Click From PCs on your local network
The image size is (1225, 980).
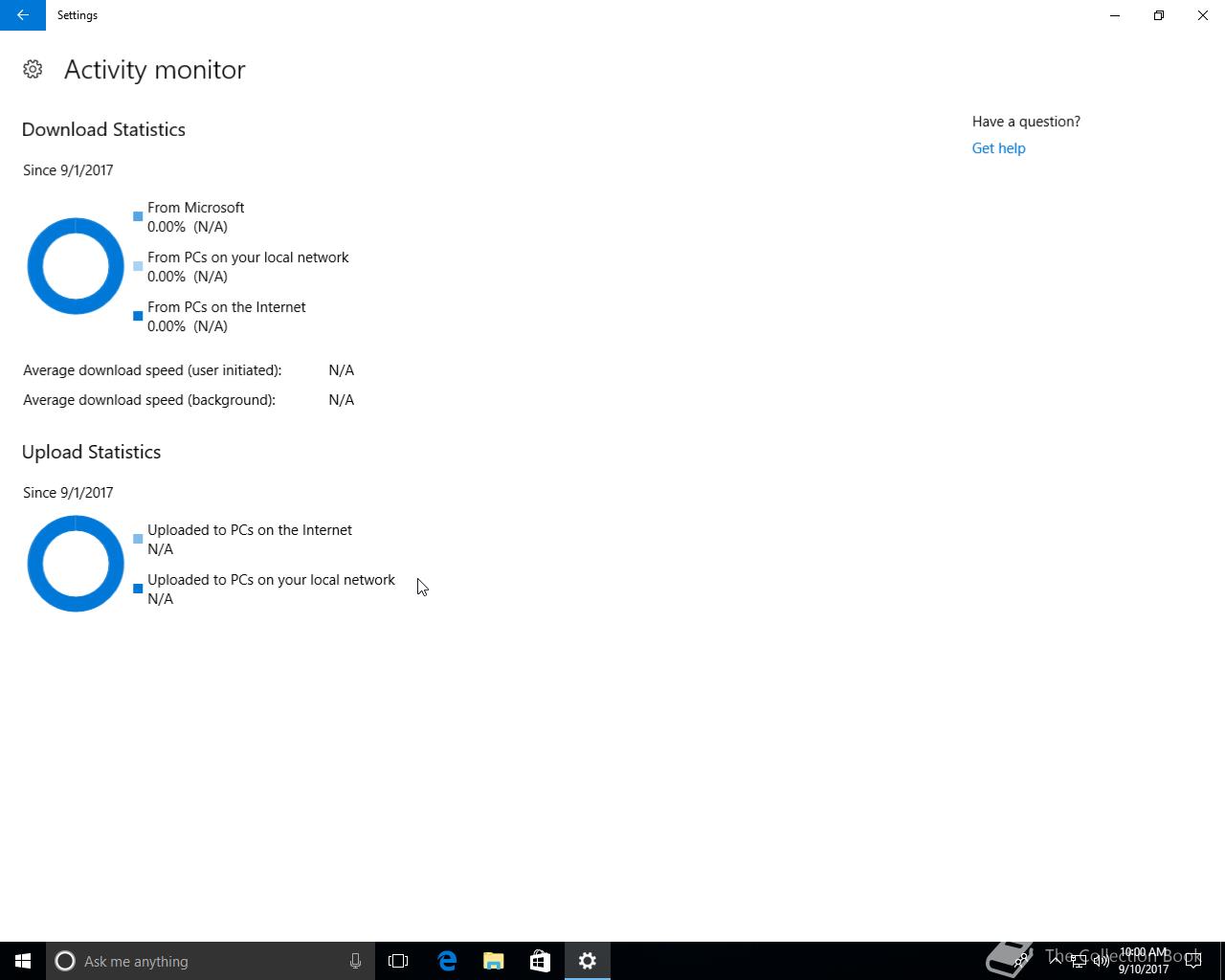(x=248, y=257)
